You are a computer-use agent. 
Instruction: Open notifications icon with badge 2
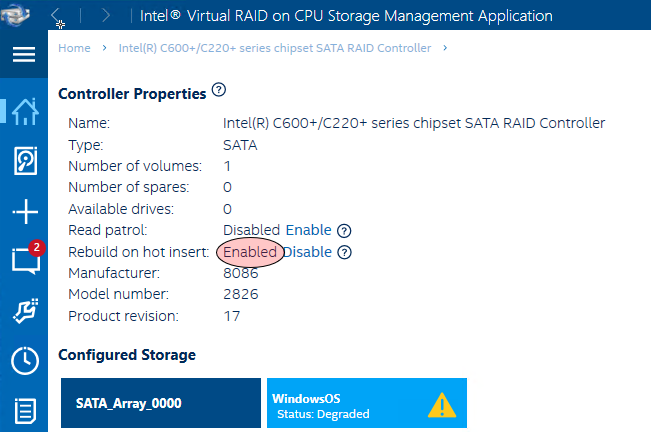(x=27, y=258)
